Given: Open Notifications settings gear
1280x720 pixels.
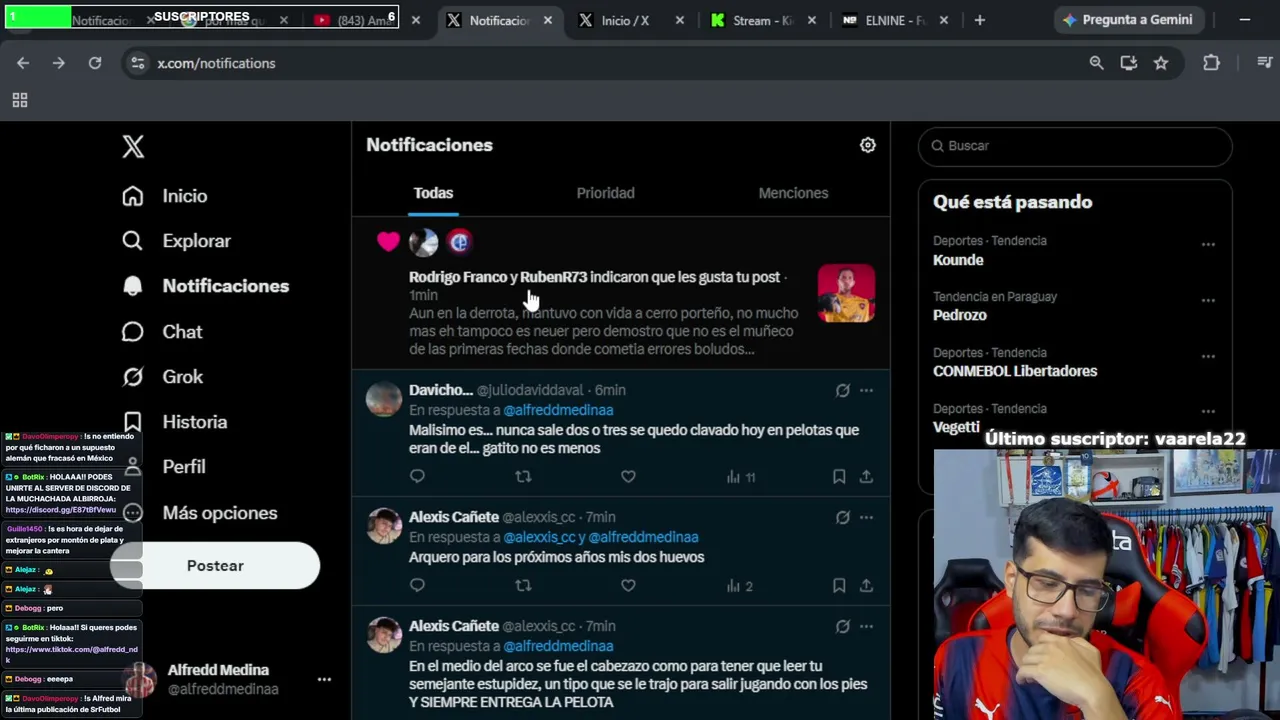Looking at the screenshot, I should [868, 145].
